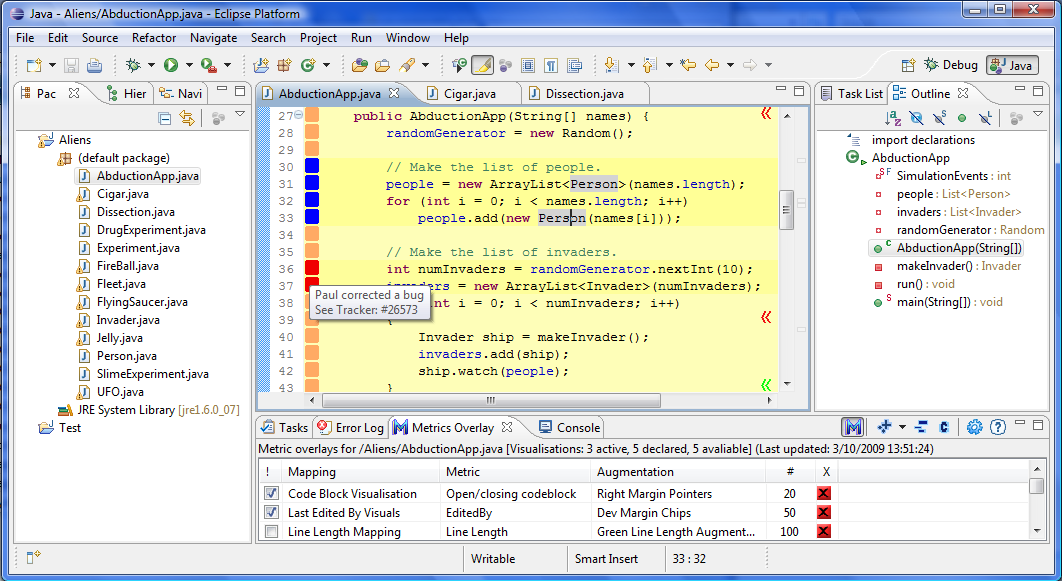Uncheck the Code Block Visualisation checkbox
The image size is (1062, 581).
click(x=272, y=493)
